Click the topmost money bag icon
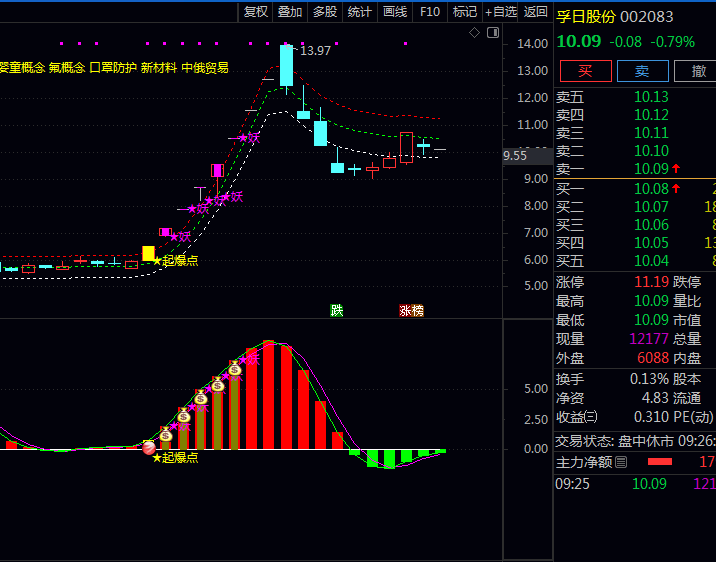Image resolution: width=716 pixels, height=562 pixels. tap(235, 368)
